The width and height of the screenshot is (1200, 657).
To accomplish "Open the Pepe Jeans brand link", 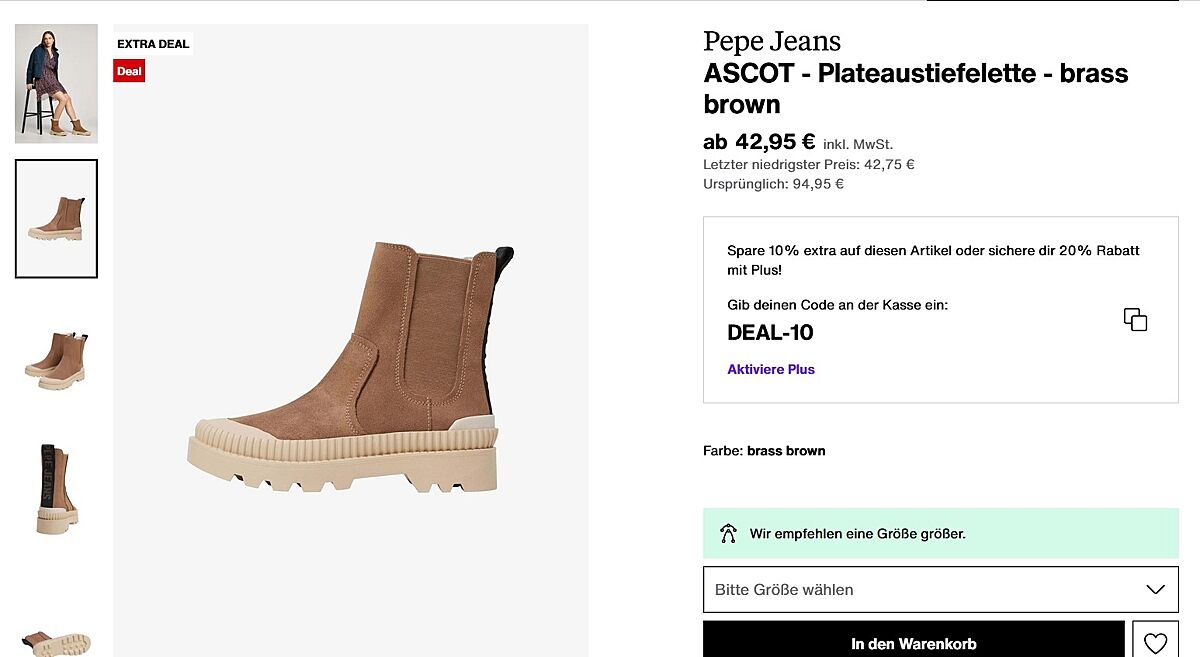I will click(772, 42).
